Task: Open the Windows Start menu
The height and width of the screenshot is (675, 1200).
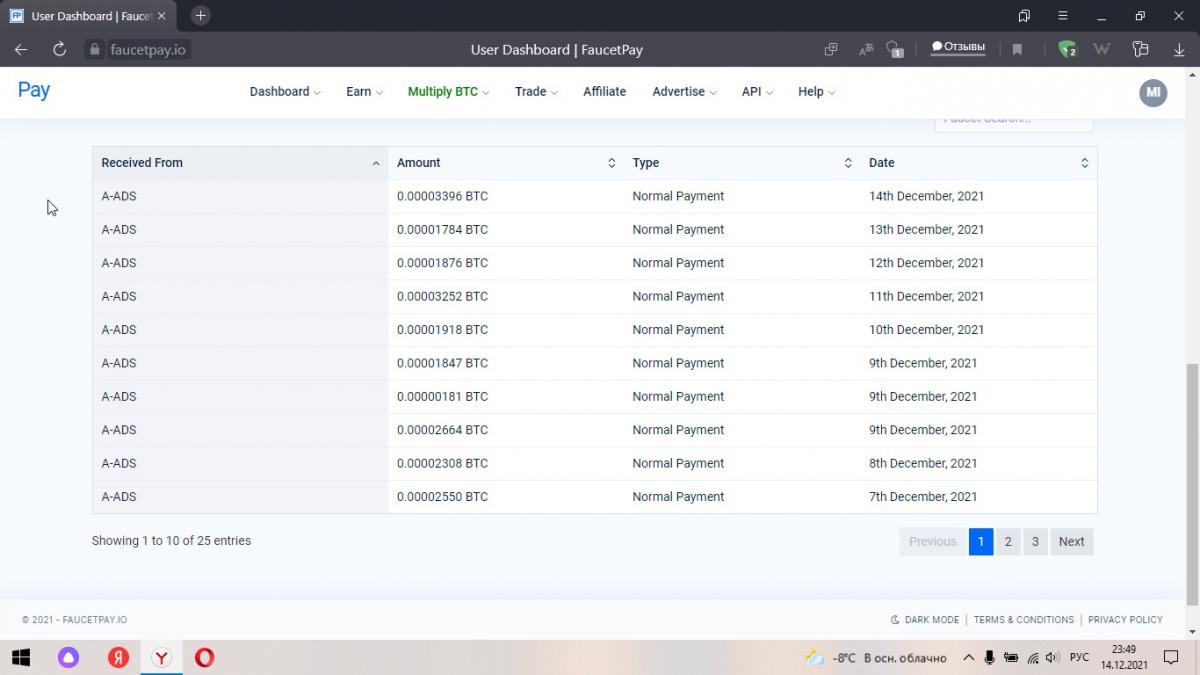Action: (x=20, y=658)
